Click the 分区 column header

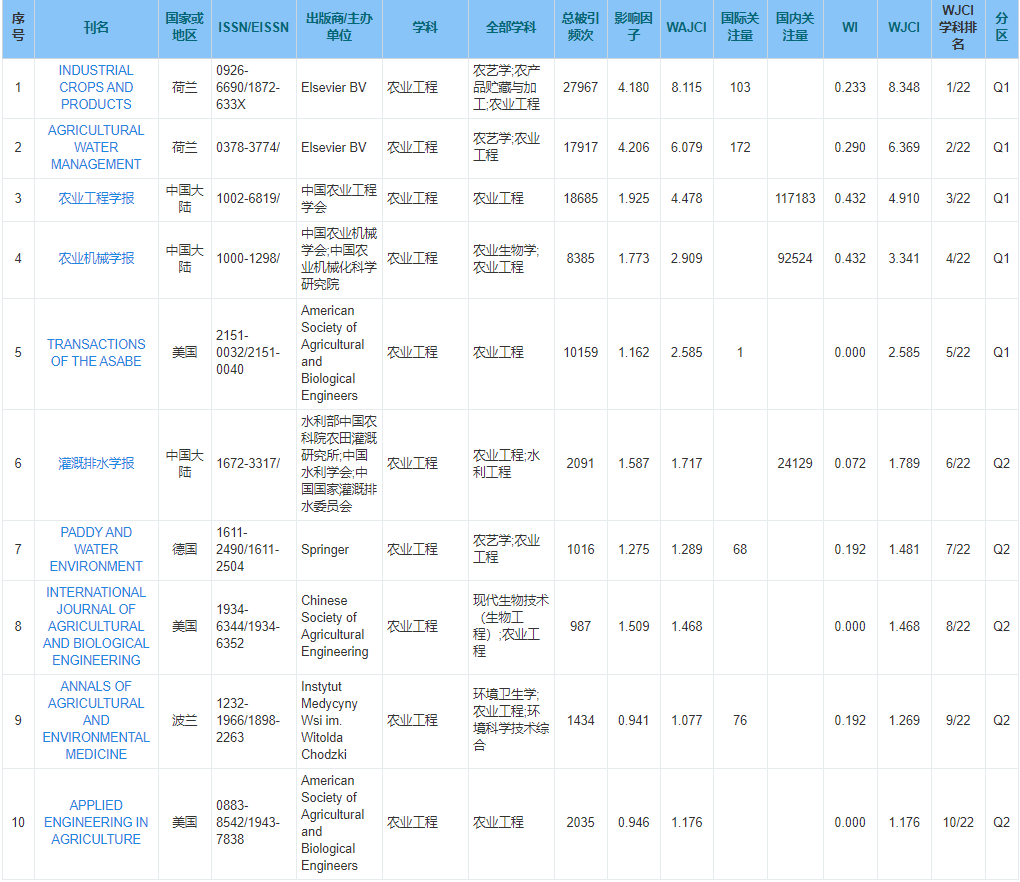tap(1002, 27)
